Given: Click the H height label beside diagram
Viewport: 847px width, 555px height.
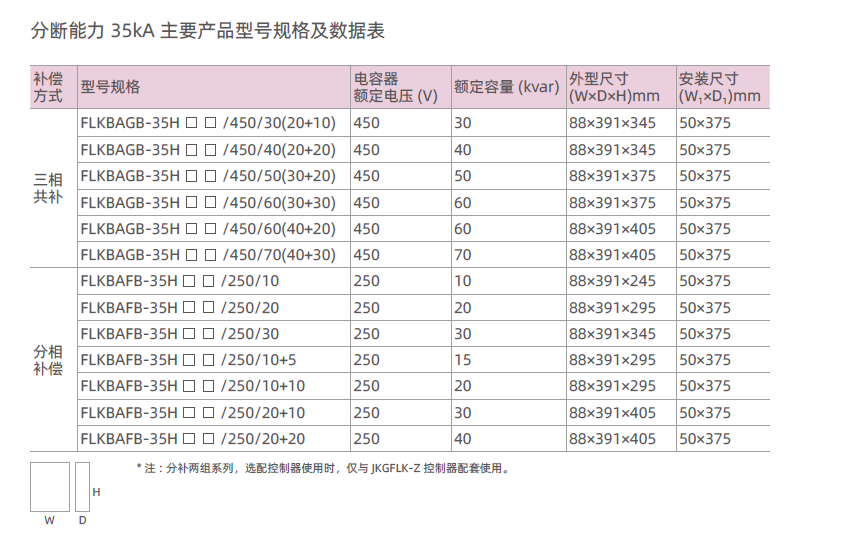Looking at the screenshot, I should coord(97,492).
